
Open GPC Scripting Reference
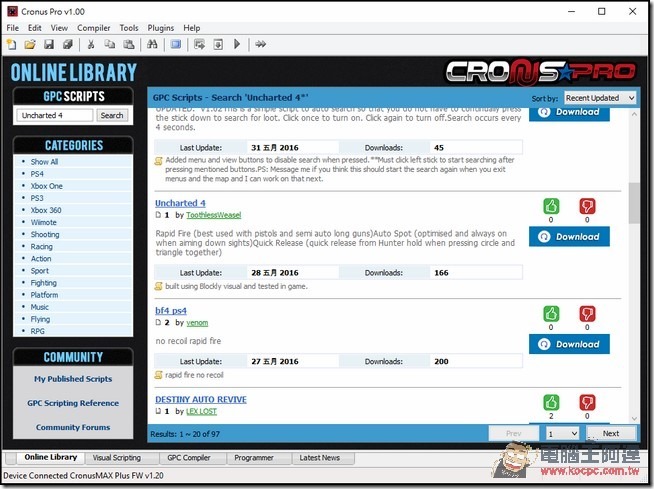coord(73,403)
